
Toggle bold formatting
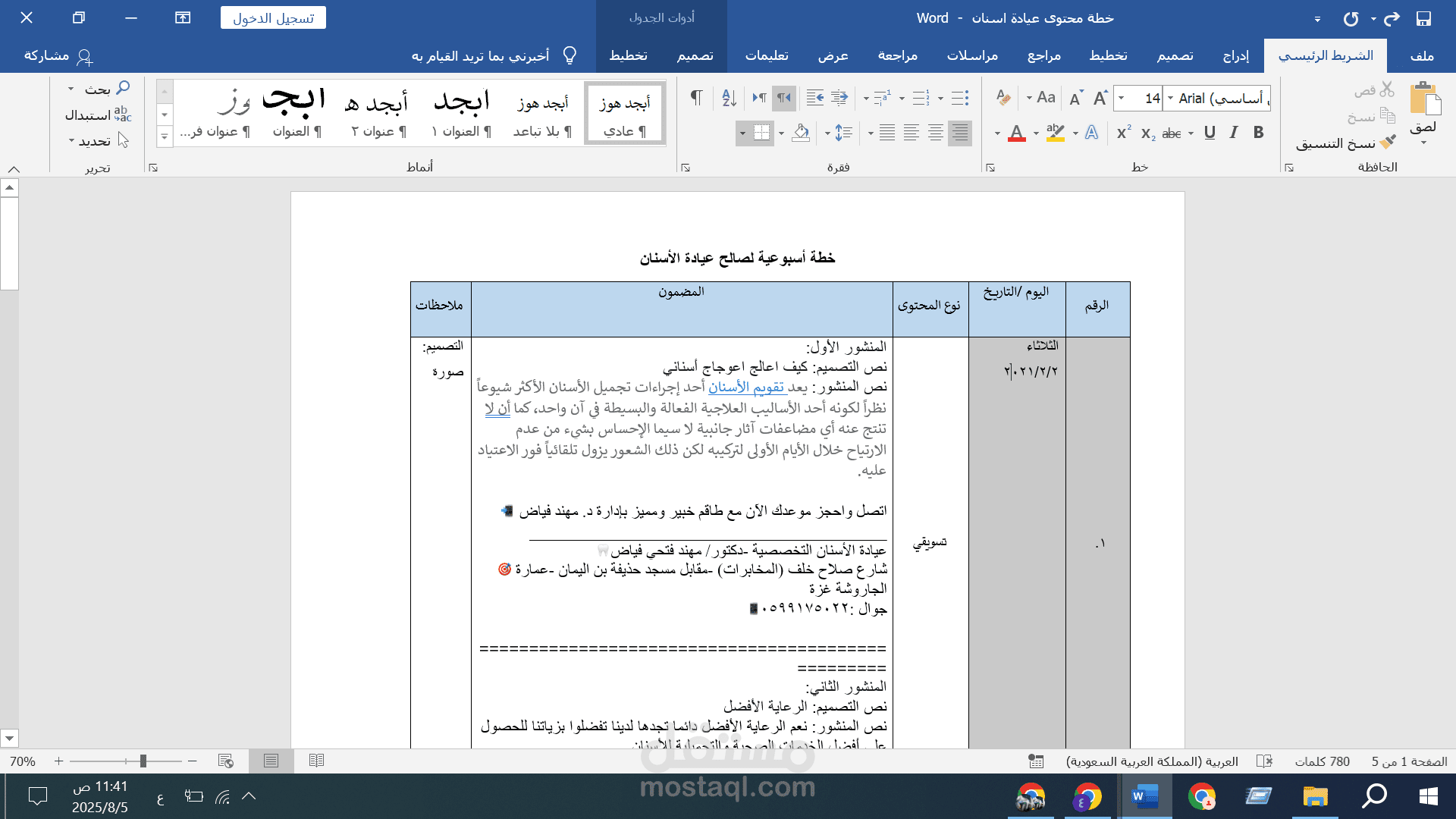pyautogui.click(x=1258, y=133)
